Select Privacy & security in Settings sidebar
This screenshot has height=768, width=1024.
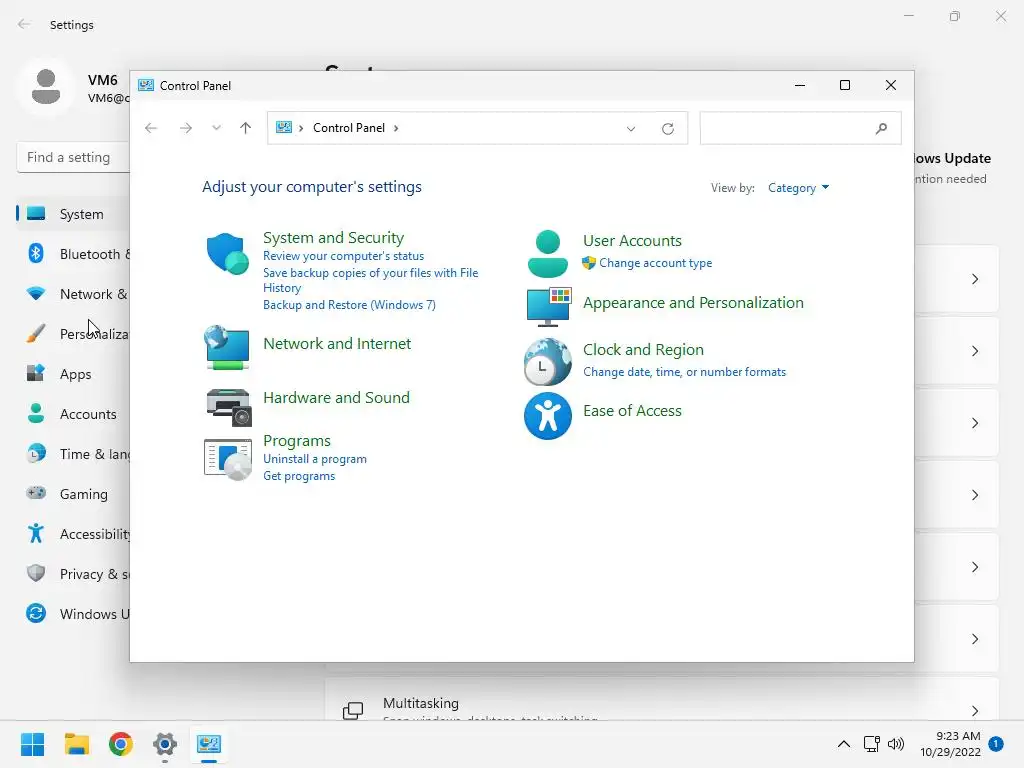pyautogui.click(x=73, y=574)
